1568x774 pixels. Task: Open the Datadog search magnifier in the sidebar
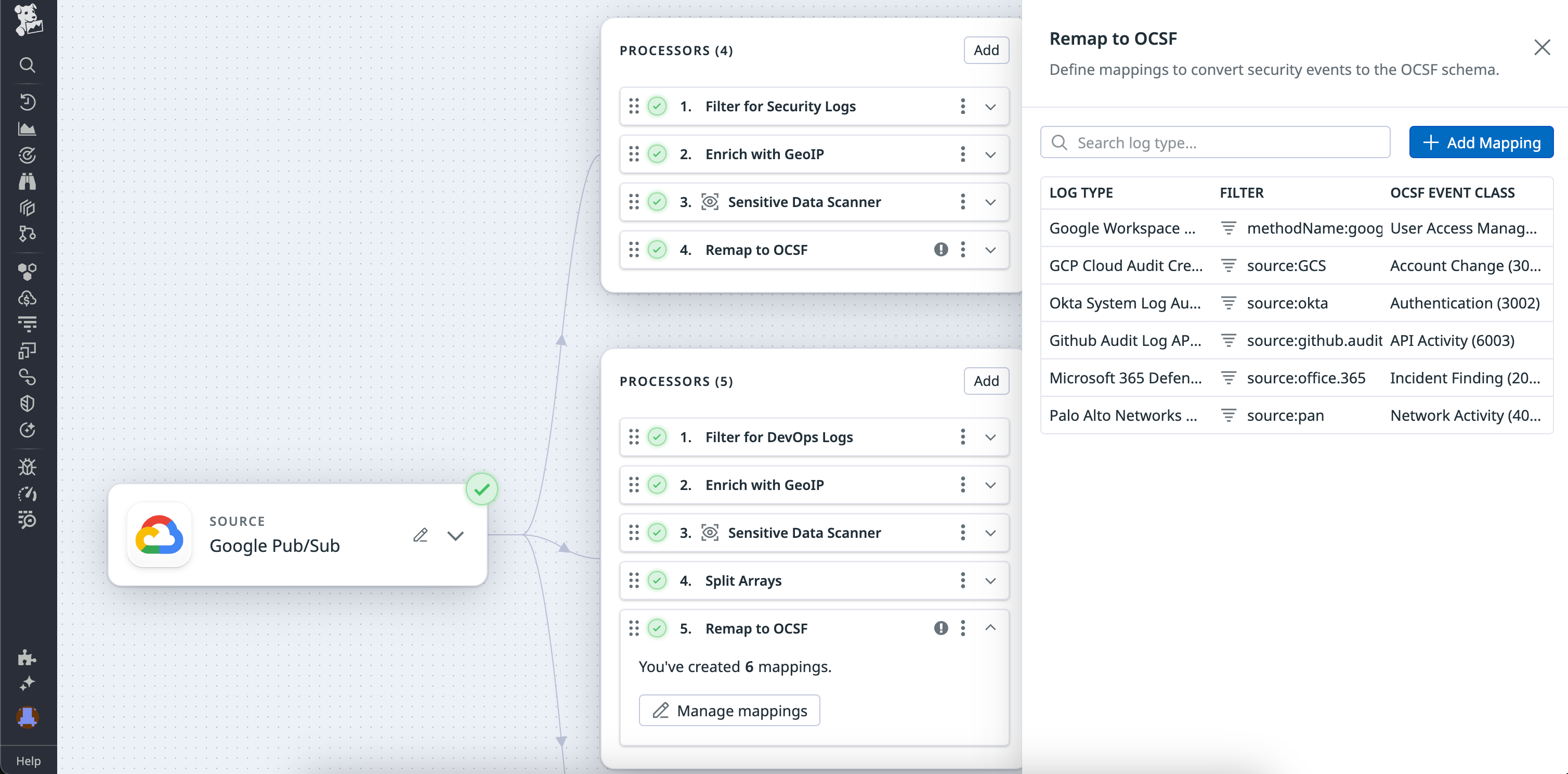coord(28,65)
